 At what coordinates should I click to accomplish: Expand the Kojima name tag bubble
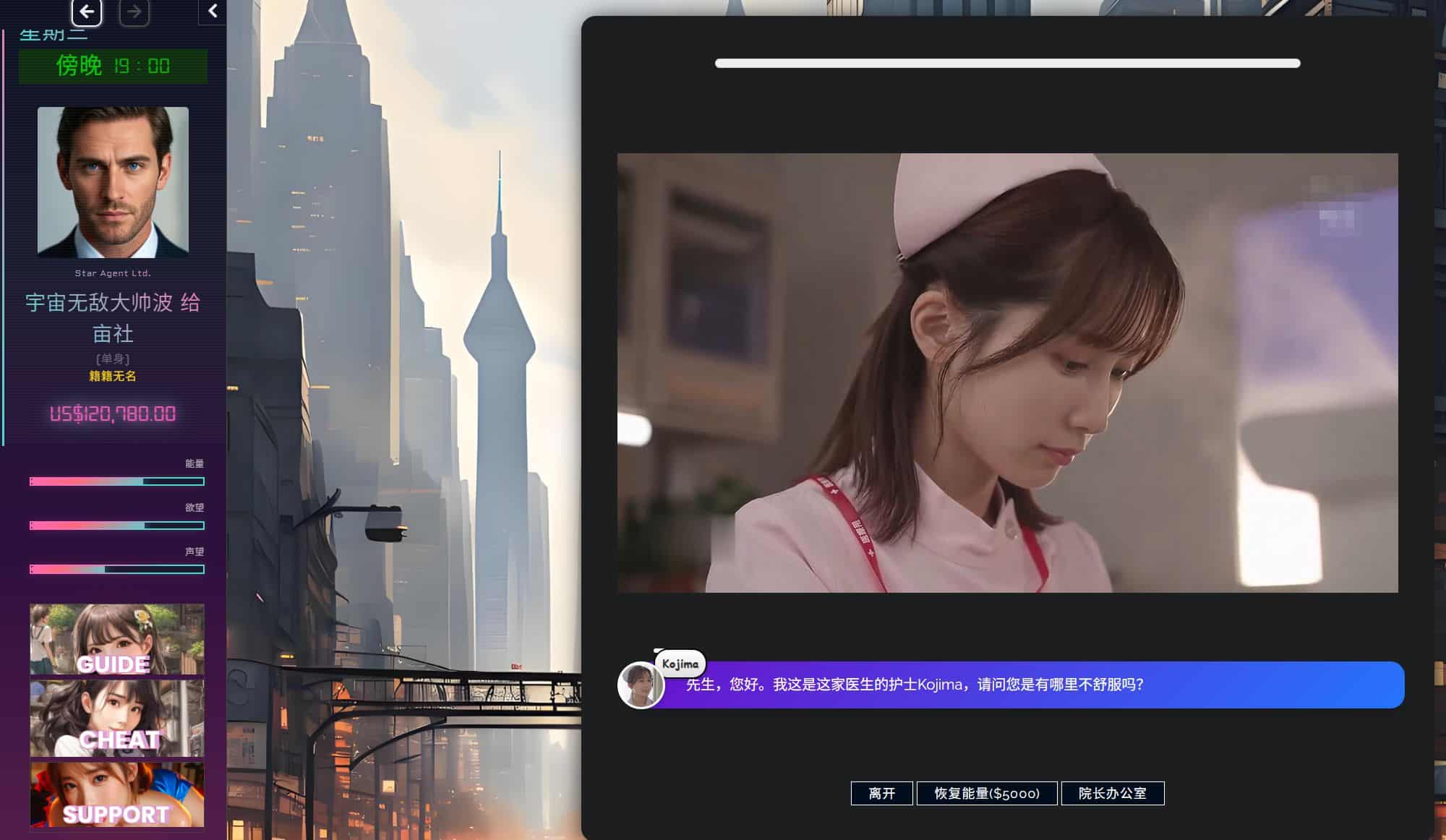pyautogui.click(x=679, y=663)
